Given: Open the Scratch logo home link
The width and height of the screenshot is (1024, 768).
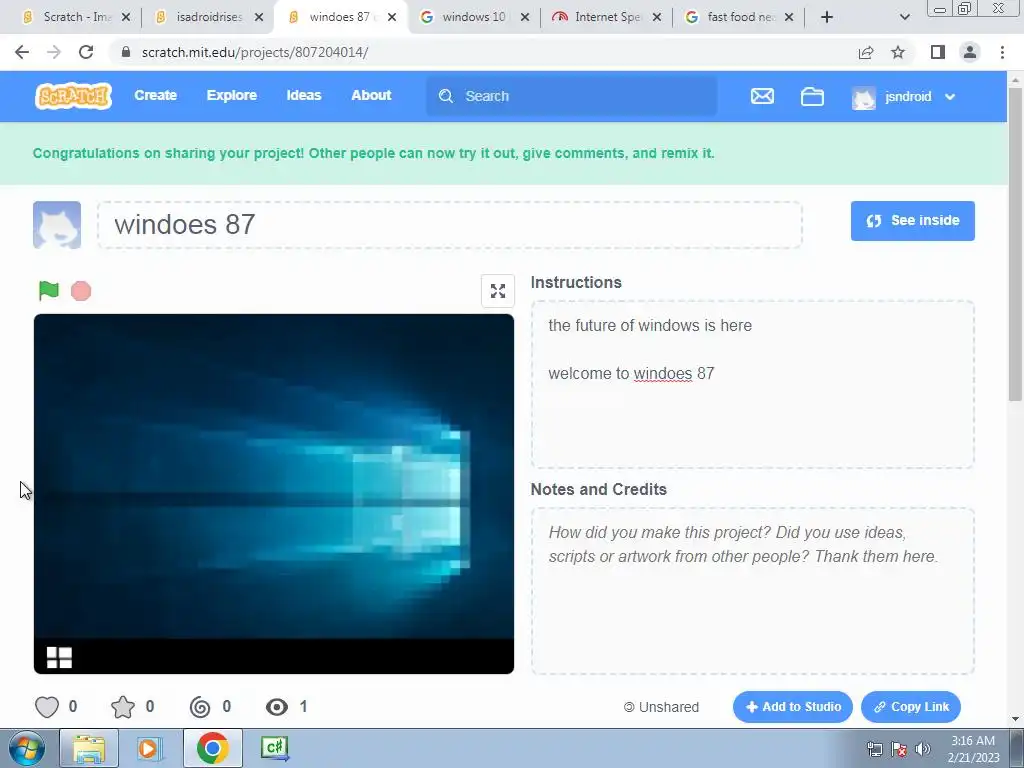Looking at the screenshot, I should [73, 96].
